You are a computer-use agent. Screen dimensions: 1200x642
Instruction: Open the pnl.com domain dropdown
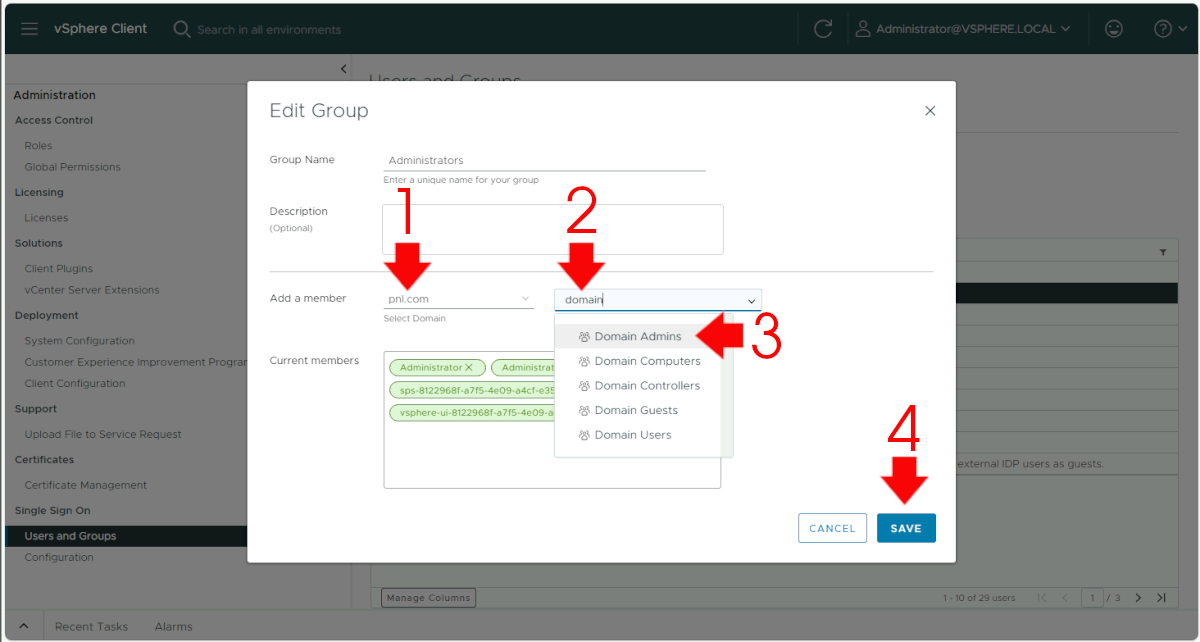[459, 299]
